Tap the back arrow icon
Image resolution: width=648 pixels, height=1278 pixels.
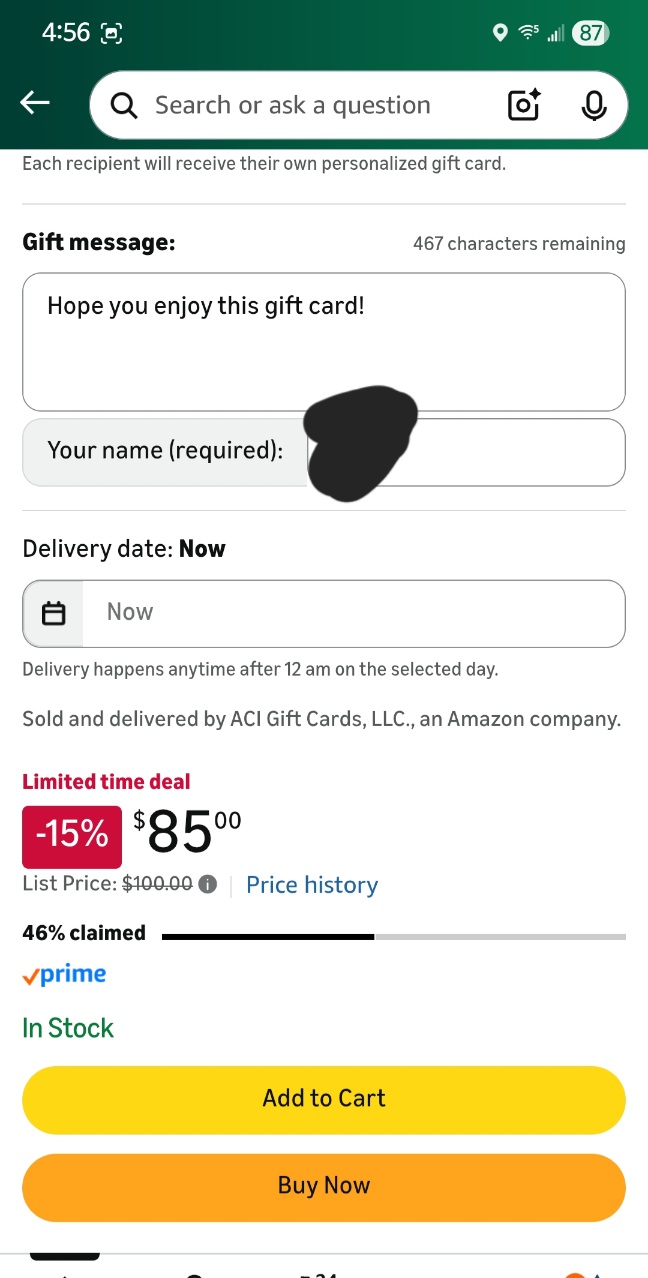(35, 103)
